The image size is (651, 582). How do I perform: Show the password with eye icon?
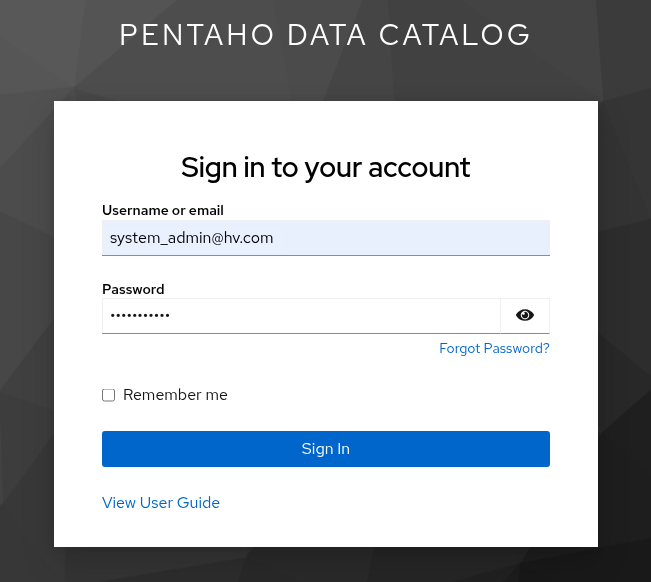pyautogui.click(x=525, y=316)
